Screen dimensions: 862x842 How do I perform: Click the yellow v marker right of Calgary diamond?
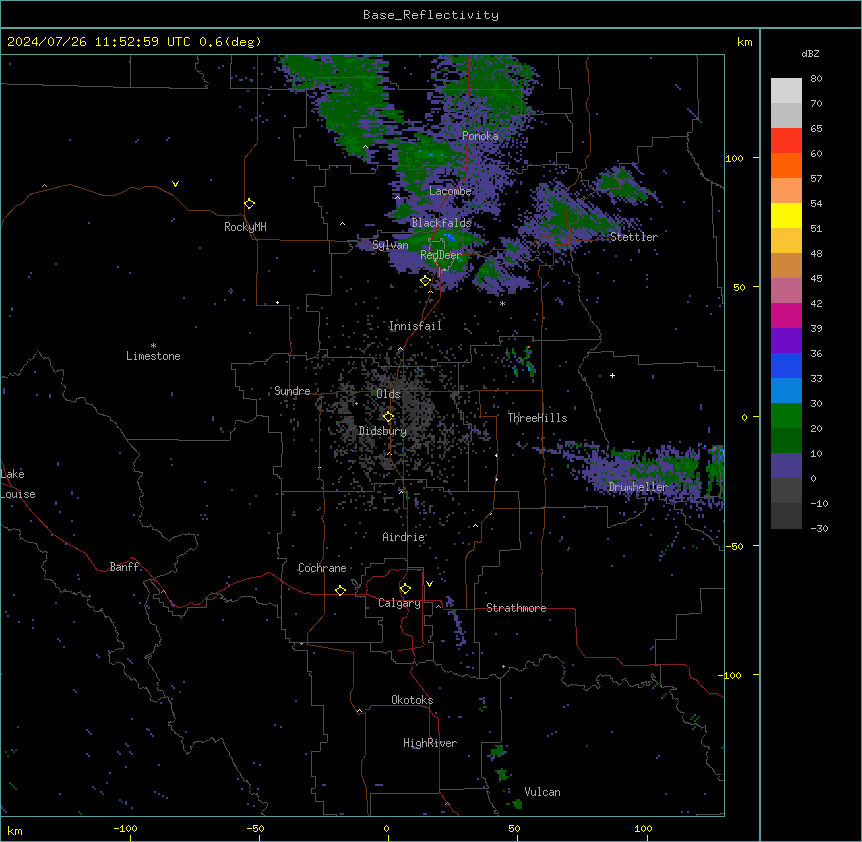(x=429, y=584)
